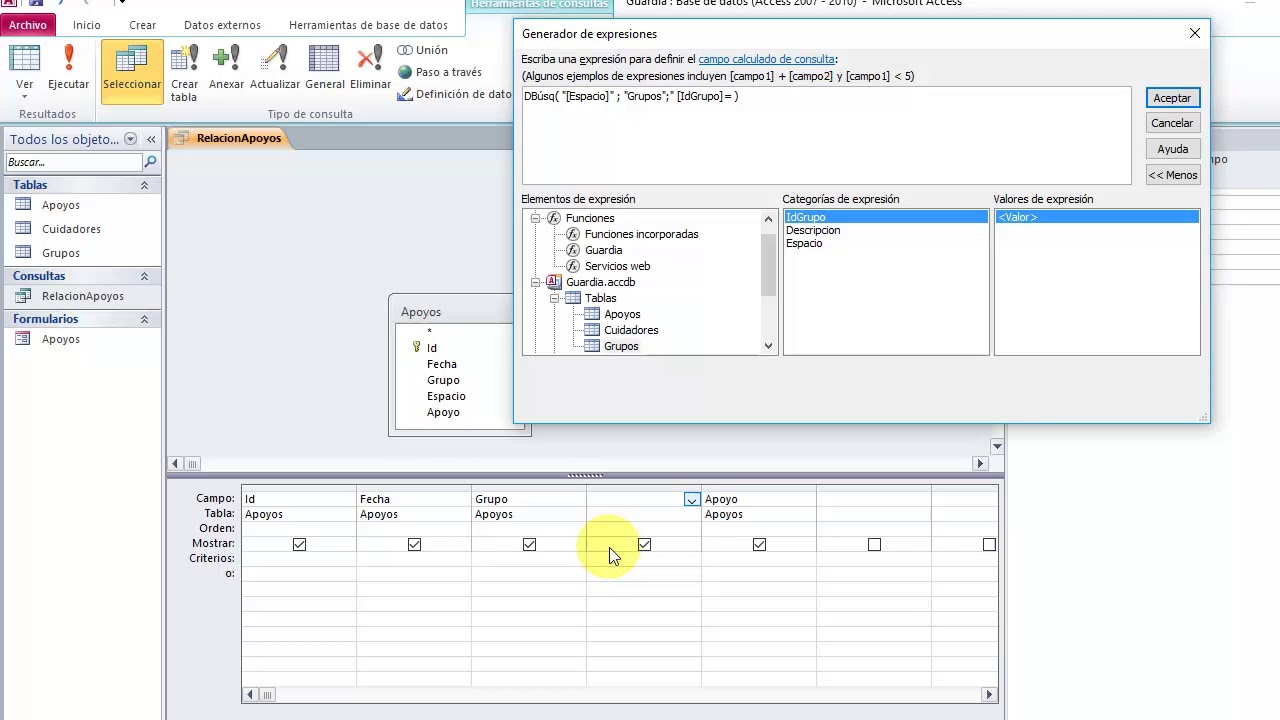Open the Archivo tab
The height and width of the screenshot is (720, 1280).
(28, 25)
